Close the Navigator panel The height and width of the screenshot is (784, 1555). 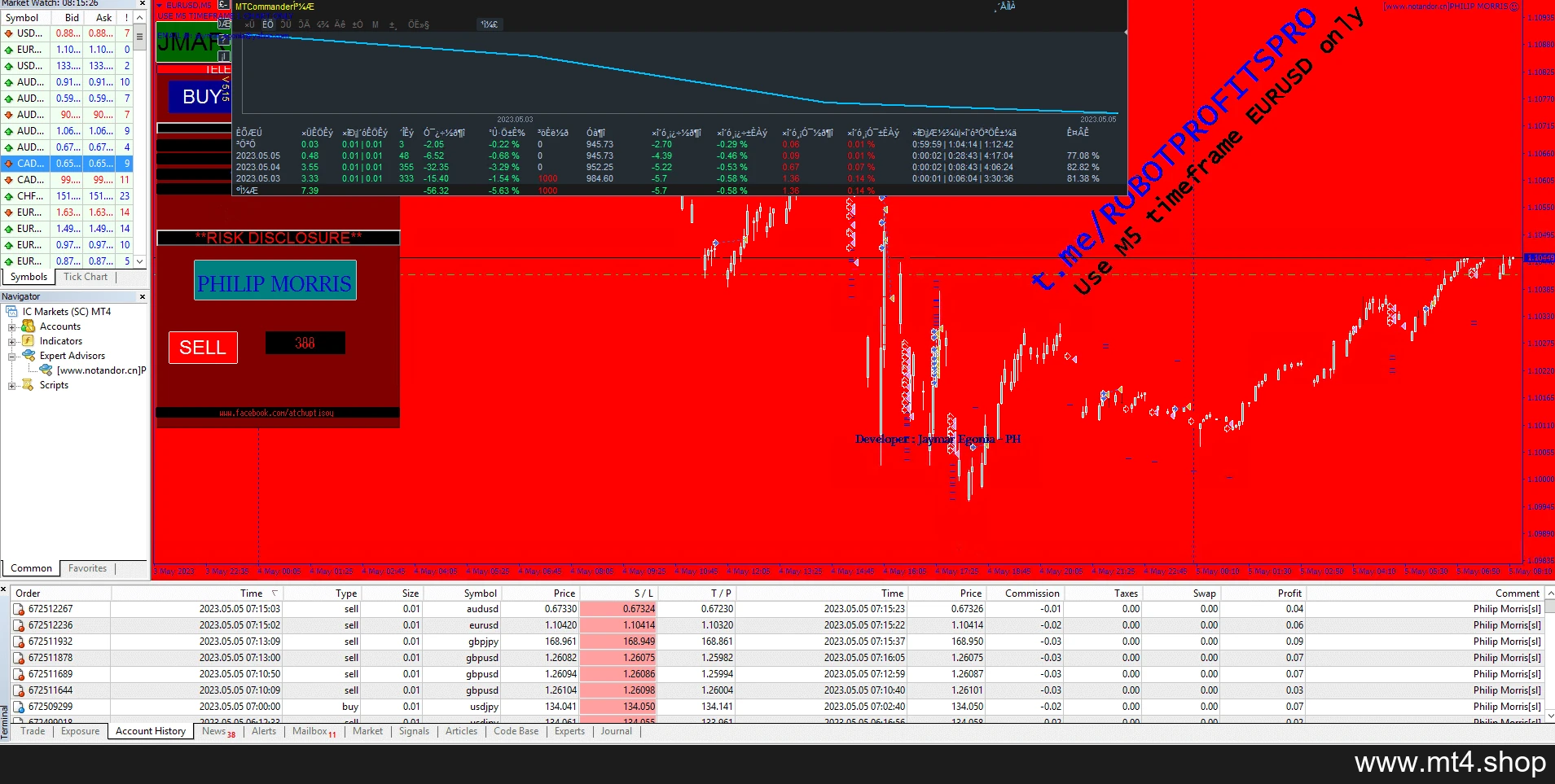coord(143,296)
